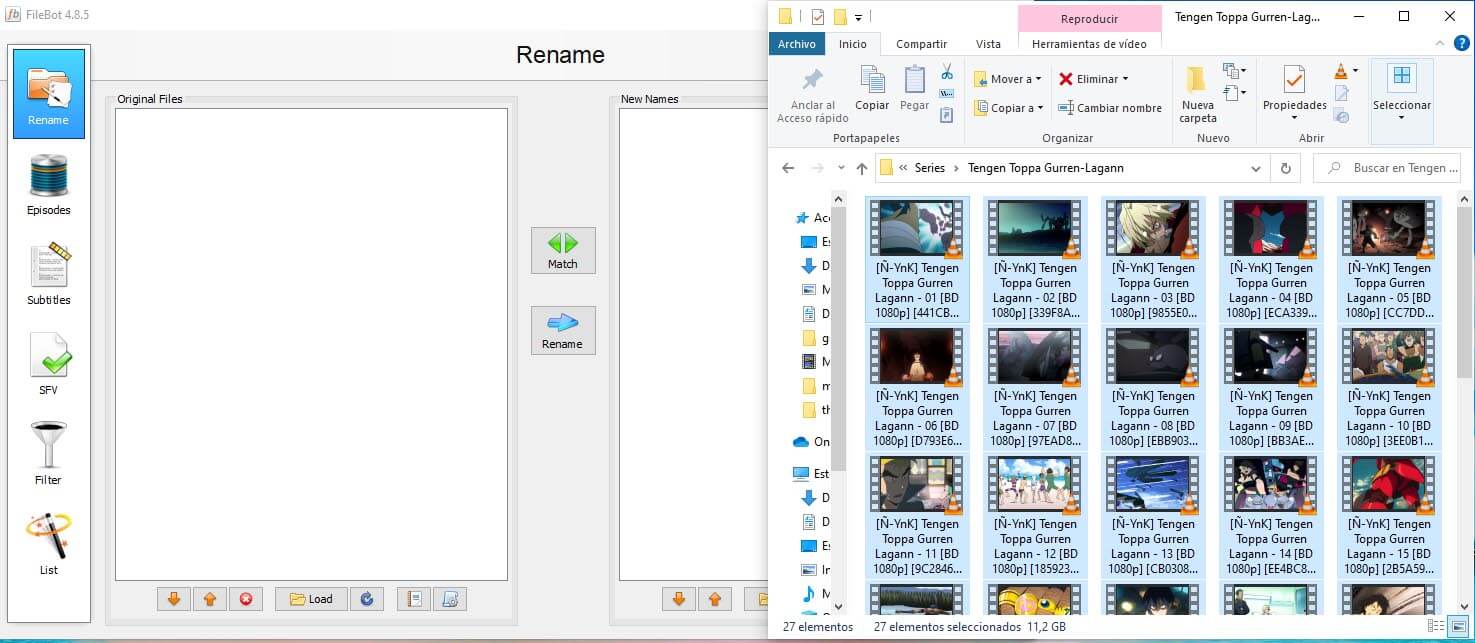The image size is (1475, 643).
Task: Click Cambiar nombre in the ribbon
Action: click(x=1110, y=108)
